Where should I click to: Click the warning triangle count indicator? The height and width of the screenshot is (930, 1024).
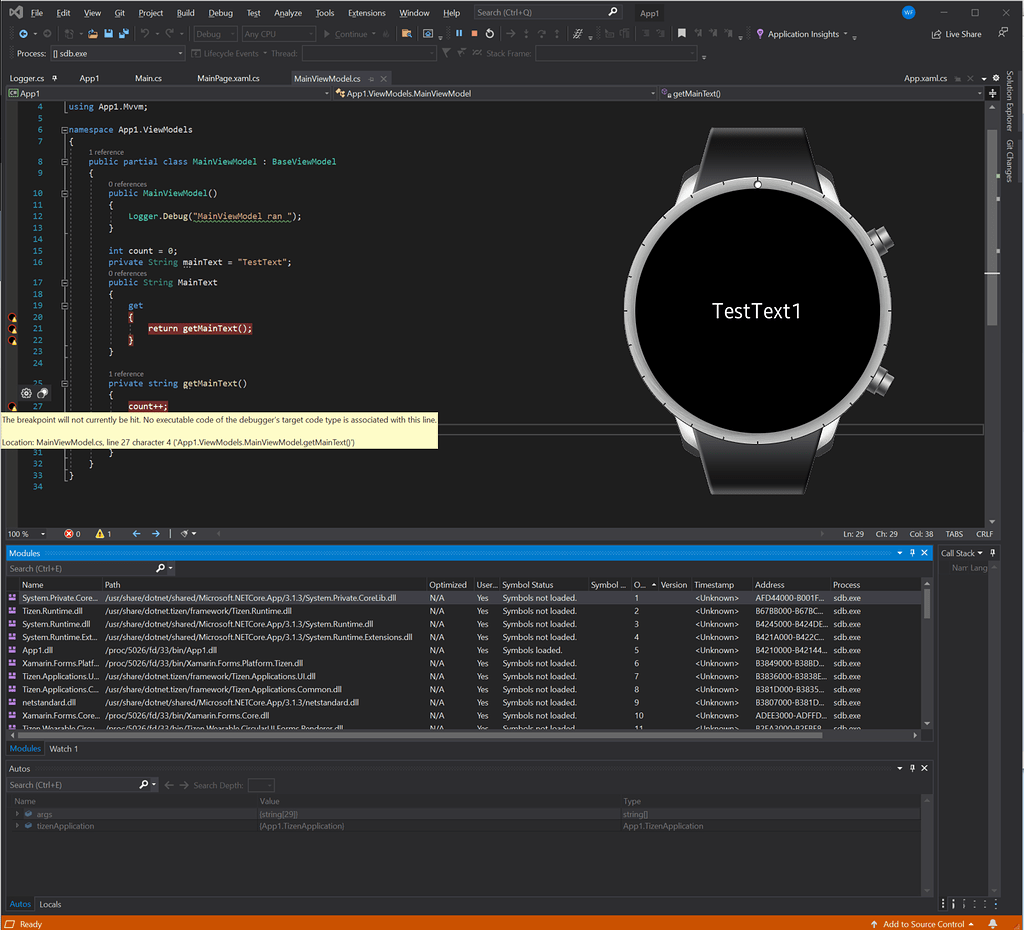[102, 534]
